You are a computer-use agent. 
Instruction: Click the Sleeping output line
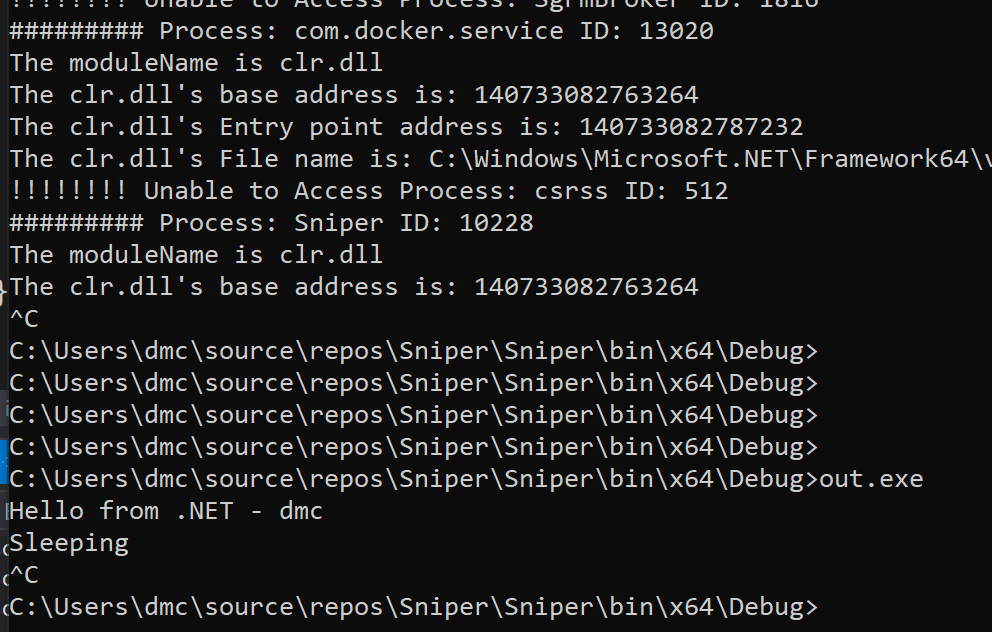coord(70,543)
